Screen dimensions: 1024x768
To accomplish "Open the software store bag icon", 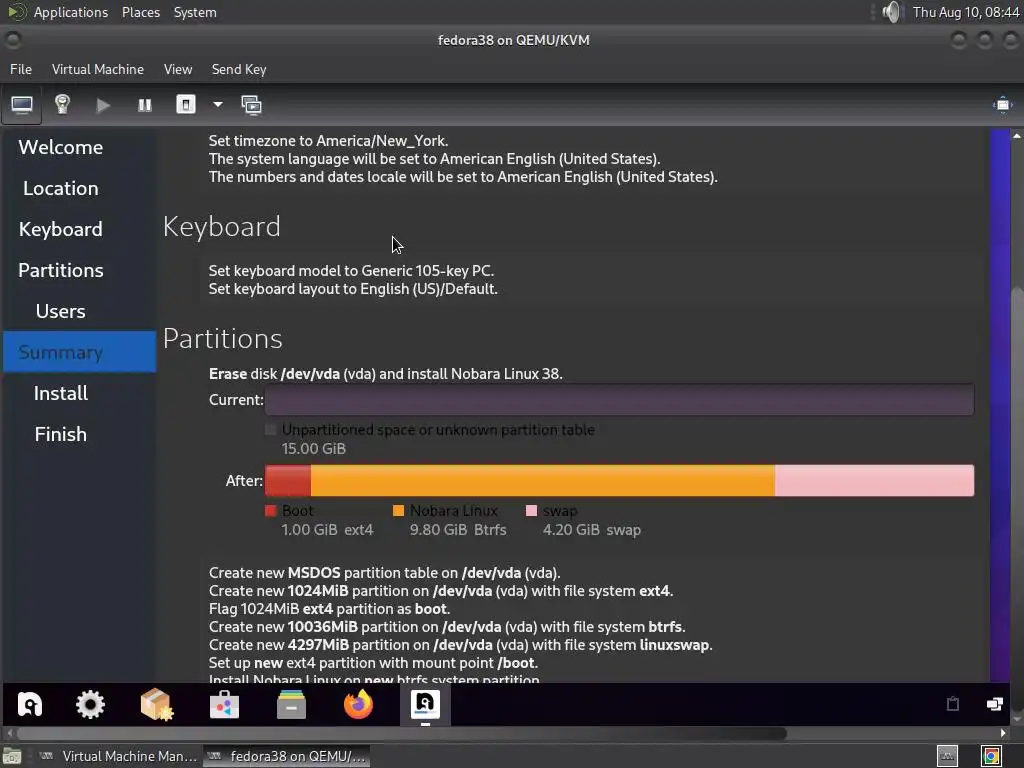I will click(x=224, y=705).
